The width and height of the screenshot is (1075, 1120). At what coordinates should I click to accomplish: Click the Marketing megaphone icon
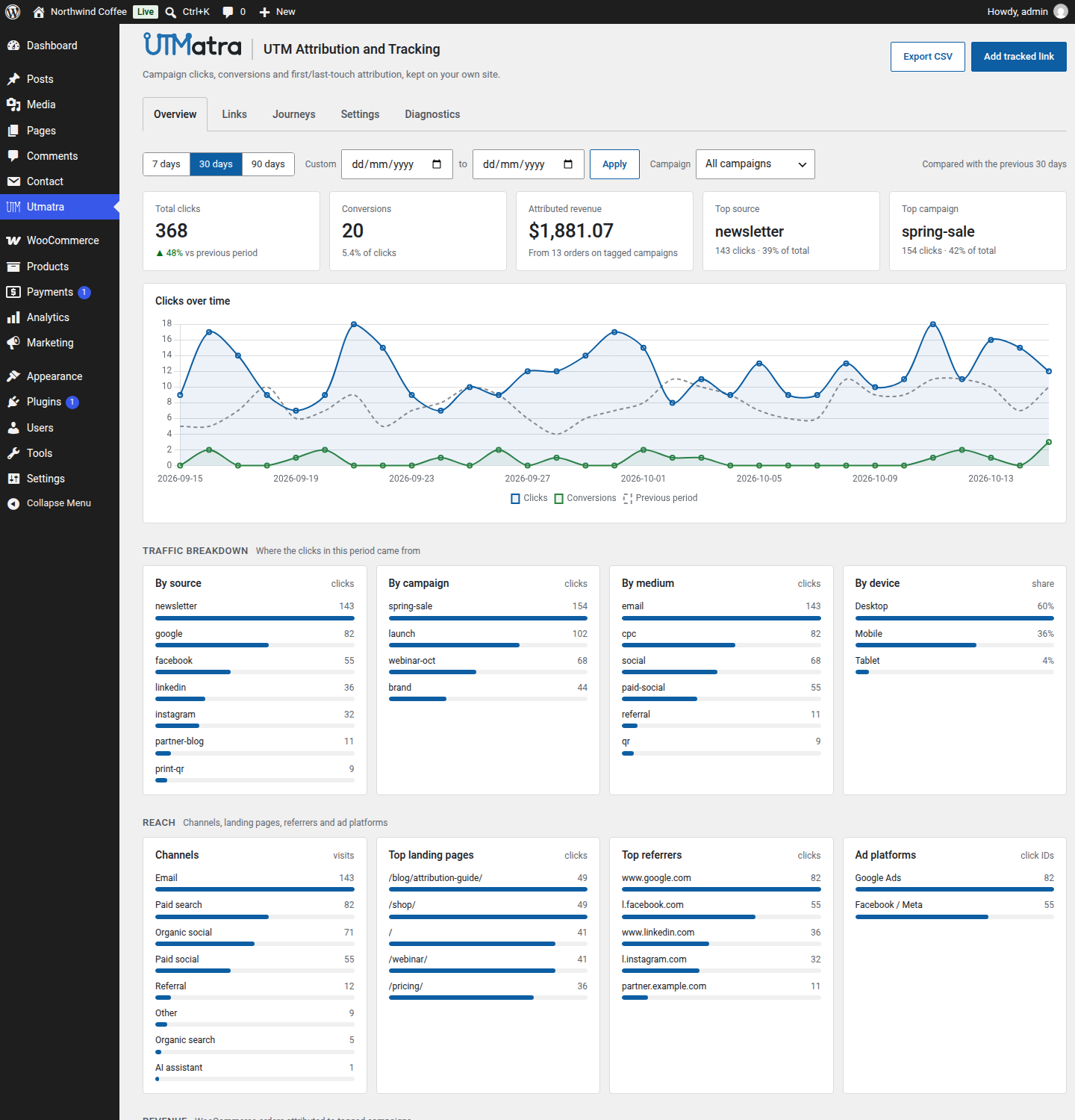(13, 343)
